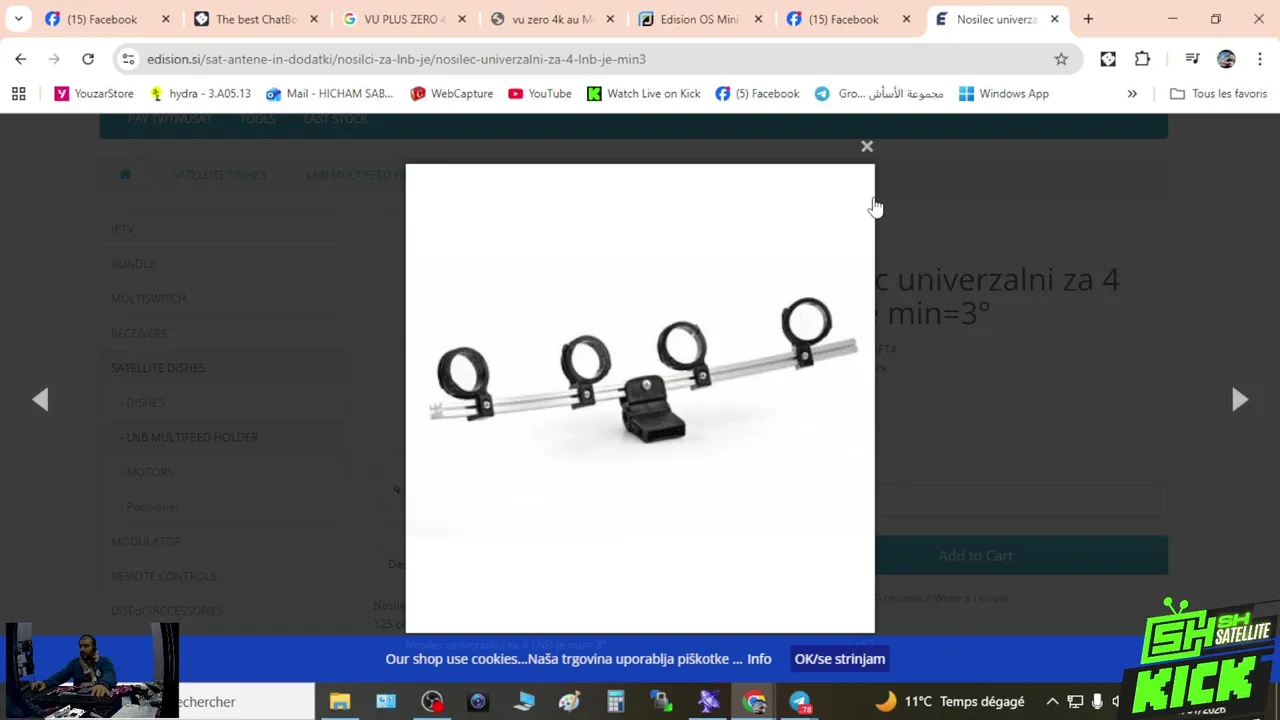
Task: Launch Paint from the taskbar palette icon
Action: (x=569, y=702)
